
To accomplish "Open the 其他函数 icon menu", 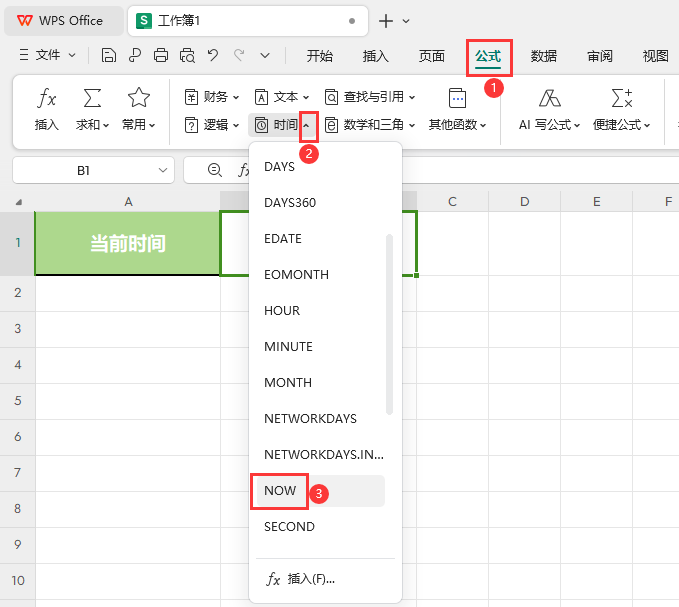I will [457, 98].
